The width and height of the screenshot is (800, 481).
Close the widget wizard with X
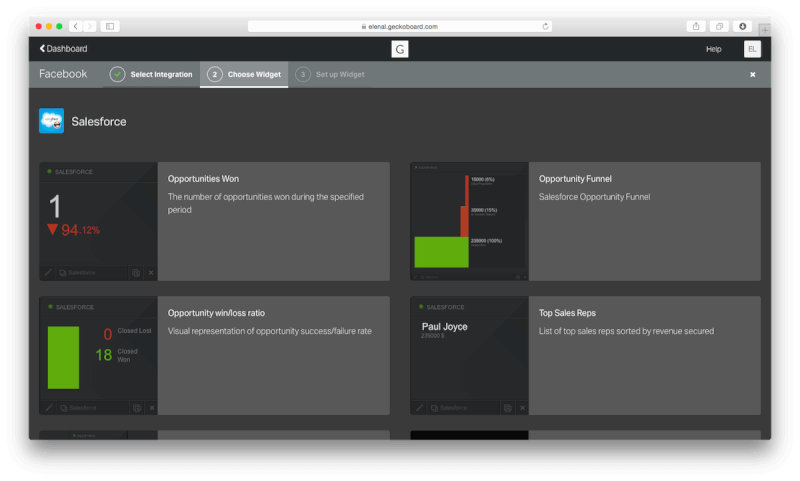pyautogui.click(x=753, y=74)
